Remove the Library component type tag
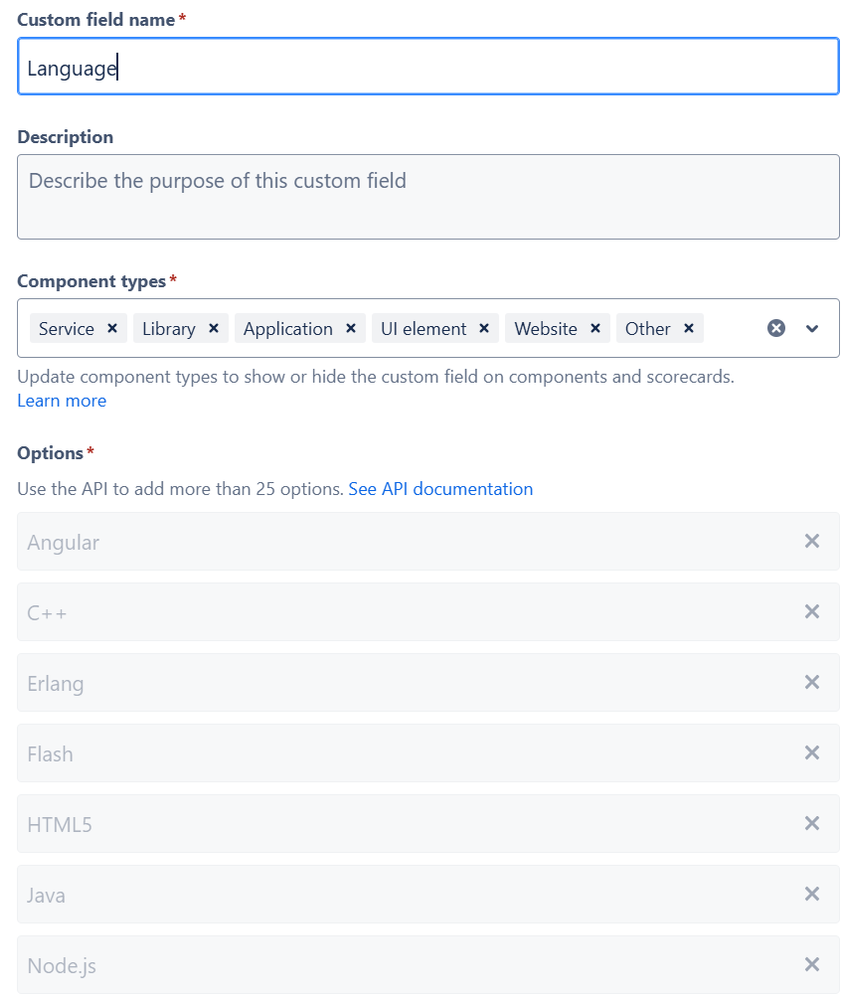Viewport: 848px width, 999px height. [x=213, y=328]
